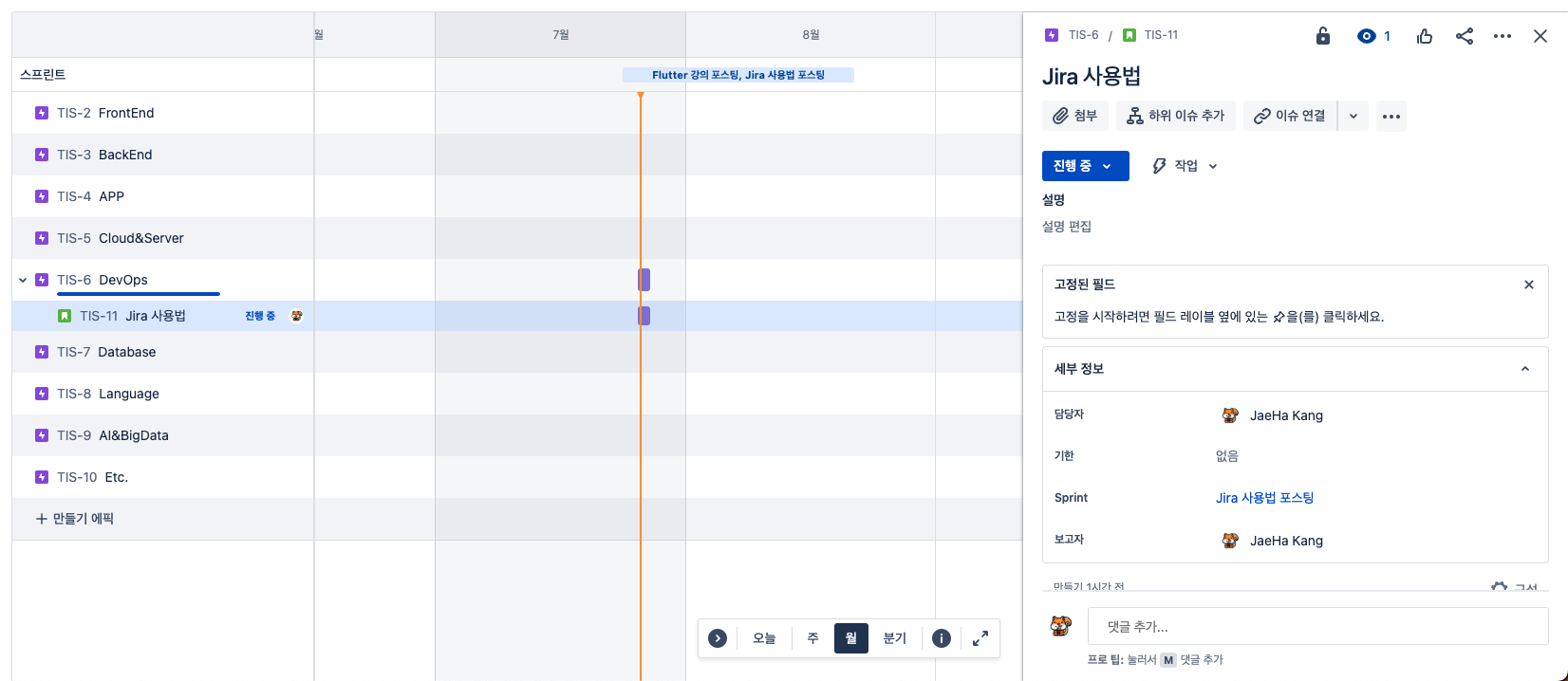Dismiss the 고정된 필드 notice
The height and width of the screenshot is (681, 1568).
tap(1529, 285)
